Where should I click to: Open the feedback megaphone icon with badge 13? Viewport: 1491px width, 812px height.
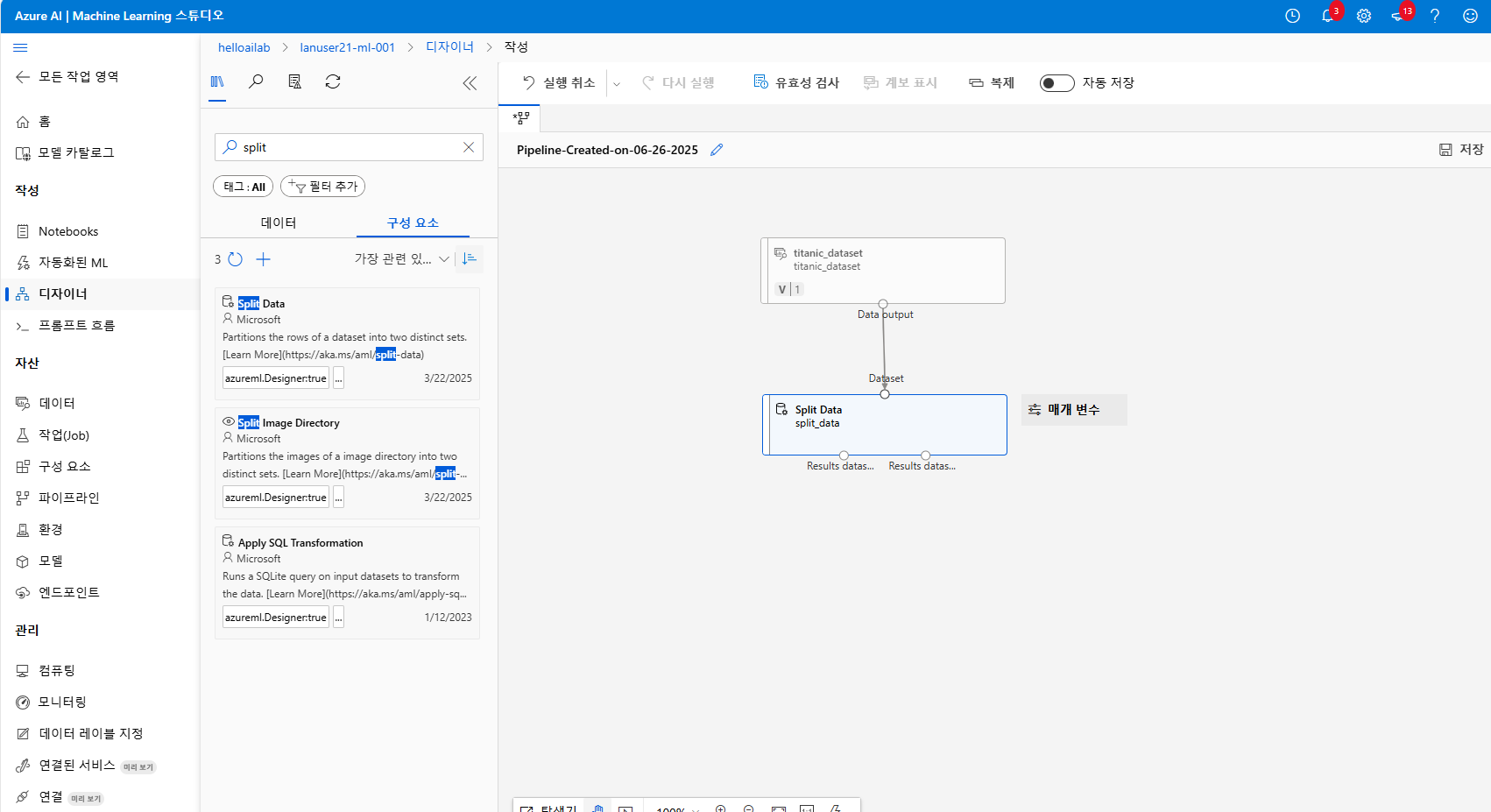(1399, 16)
